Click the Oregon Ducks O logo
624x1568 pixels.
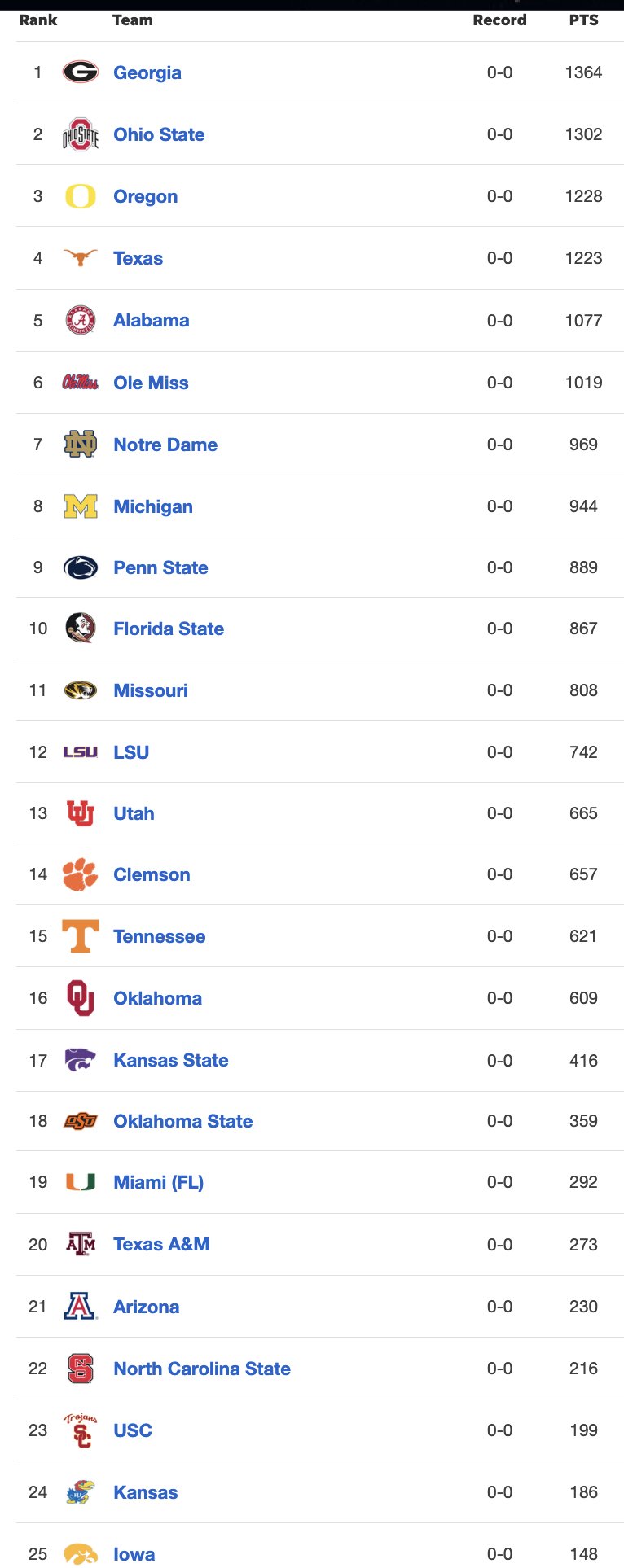coord(81,196)
